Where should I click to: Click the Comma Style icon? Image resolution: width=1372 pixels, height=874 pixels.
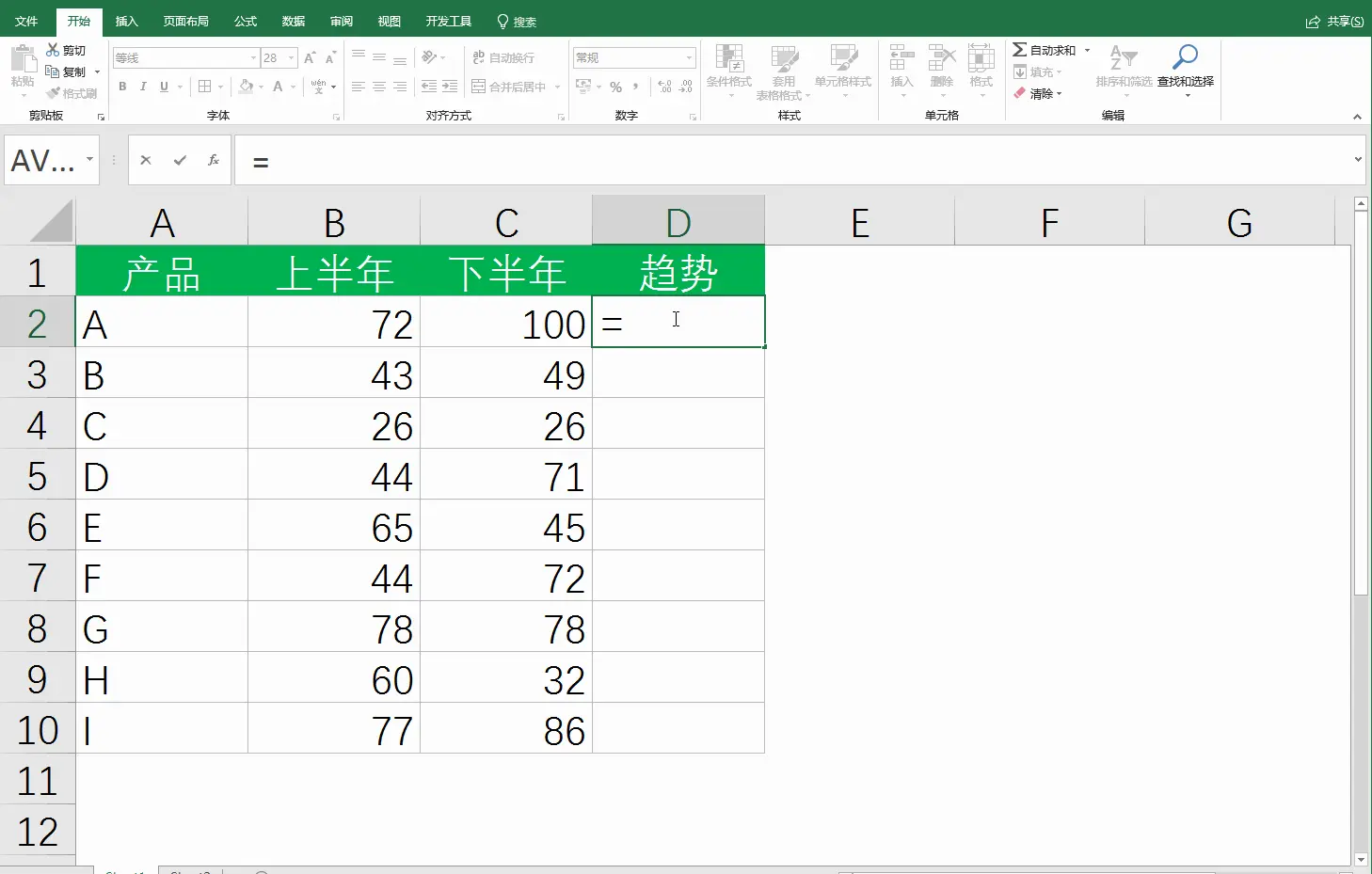(636, 87)
